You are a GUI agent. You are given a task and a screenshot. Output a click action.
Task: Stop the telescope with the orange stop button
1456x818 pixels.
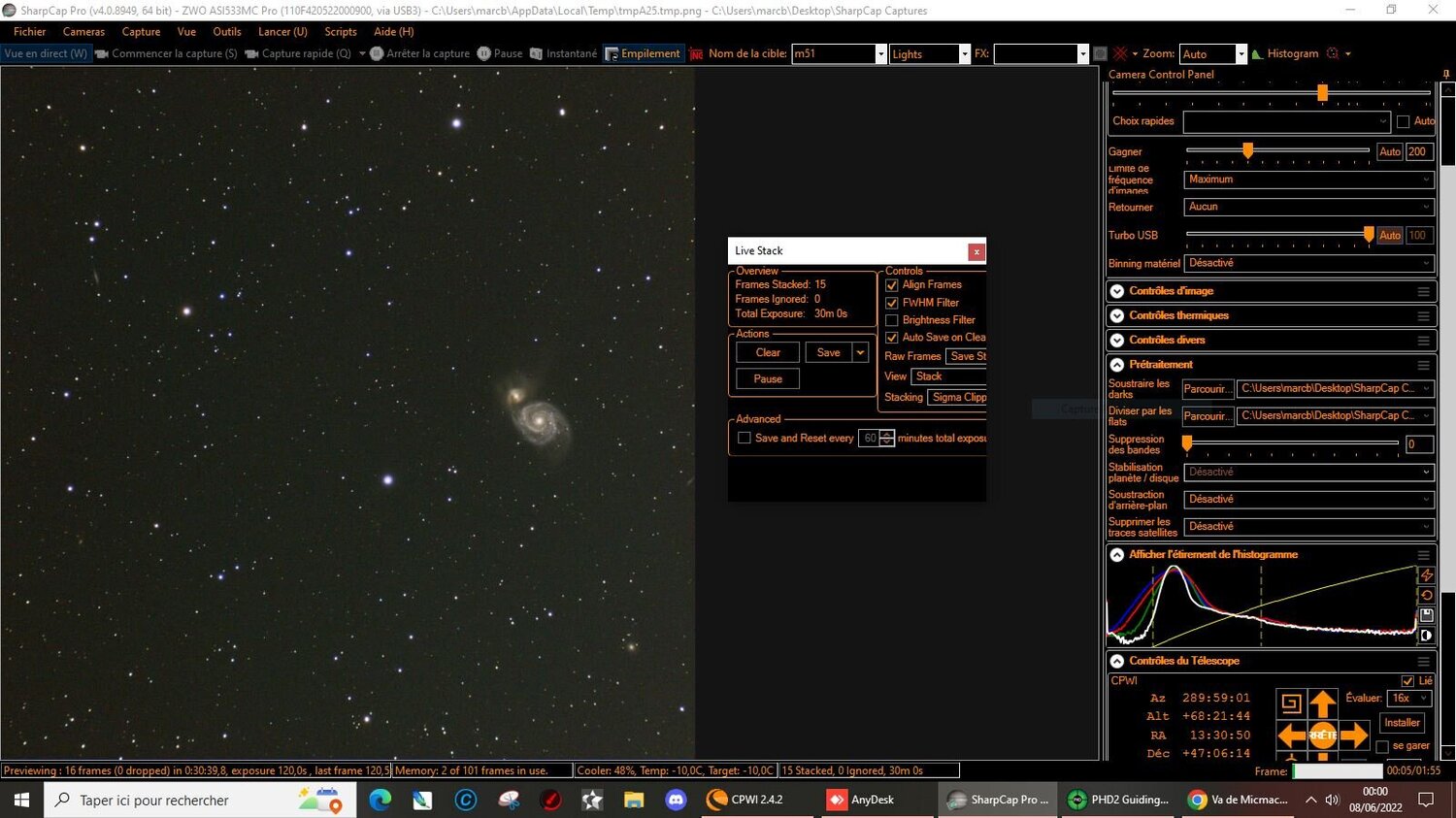(1323, 736)
